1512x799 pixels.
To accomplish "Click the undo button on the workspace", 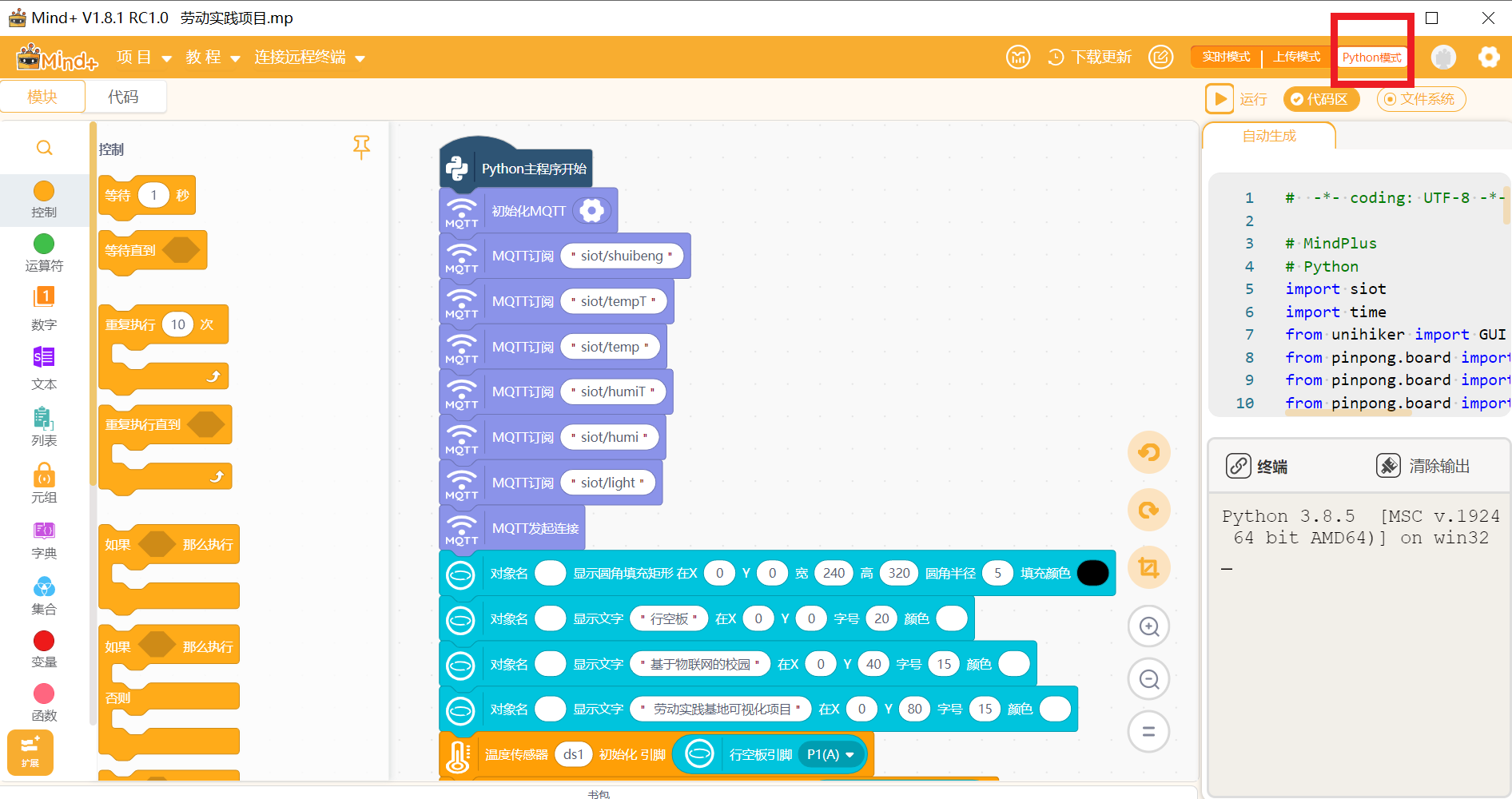I will tap(1149, 452).
